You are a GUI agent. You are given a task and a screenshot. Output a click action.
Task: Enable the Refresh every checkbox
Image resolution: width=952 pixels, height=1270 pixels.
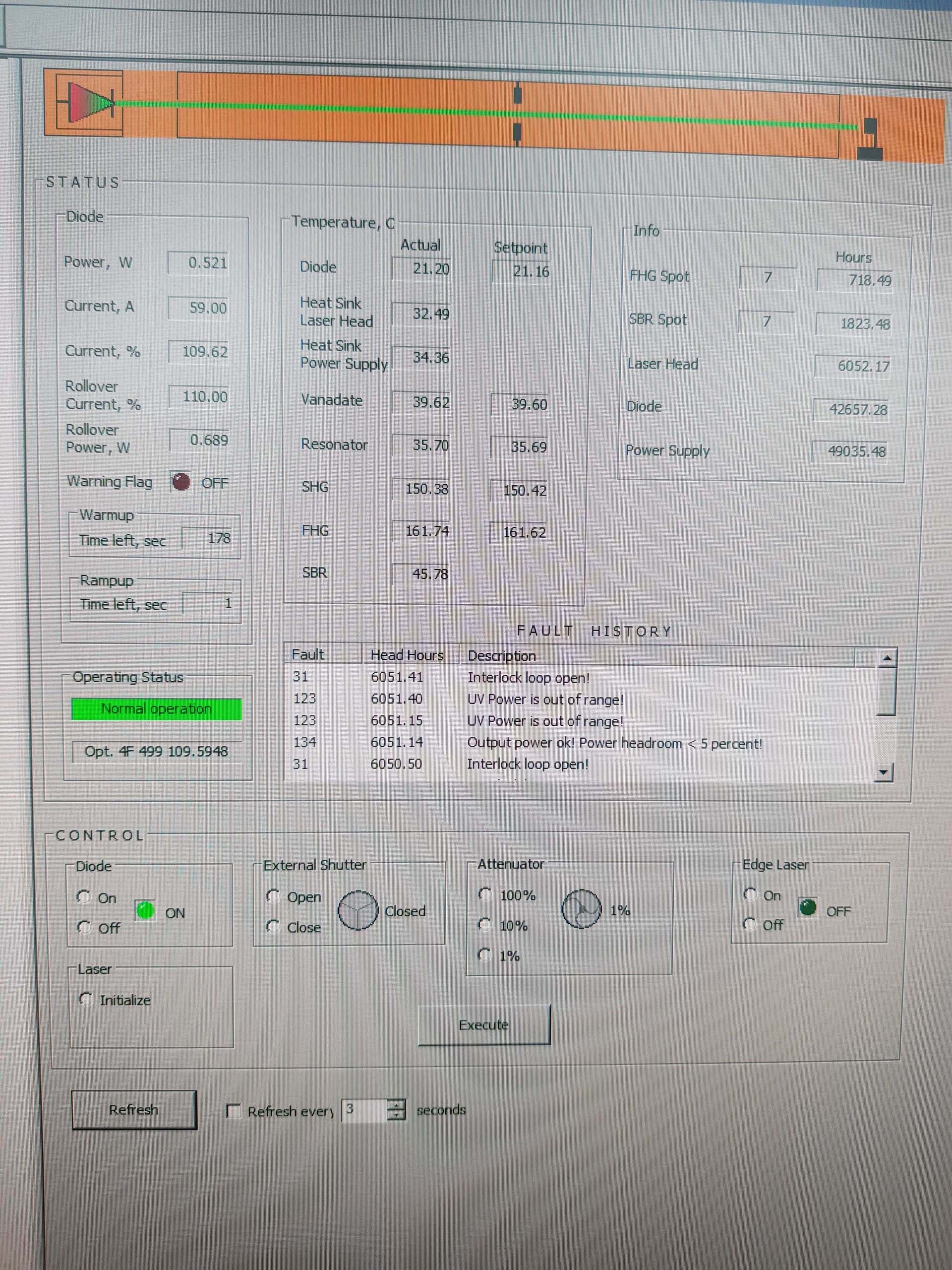pyautogui.click(x=233, y=1110)
